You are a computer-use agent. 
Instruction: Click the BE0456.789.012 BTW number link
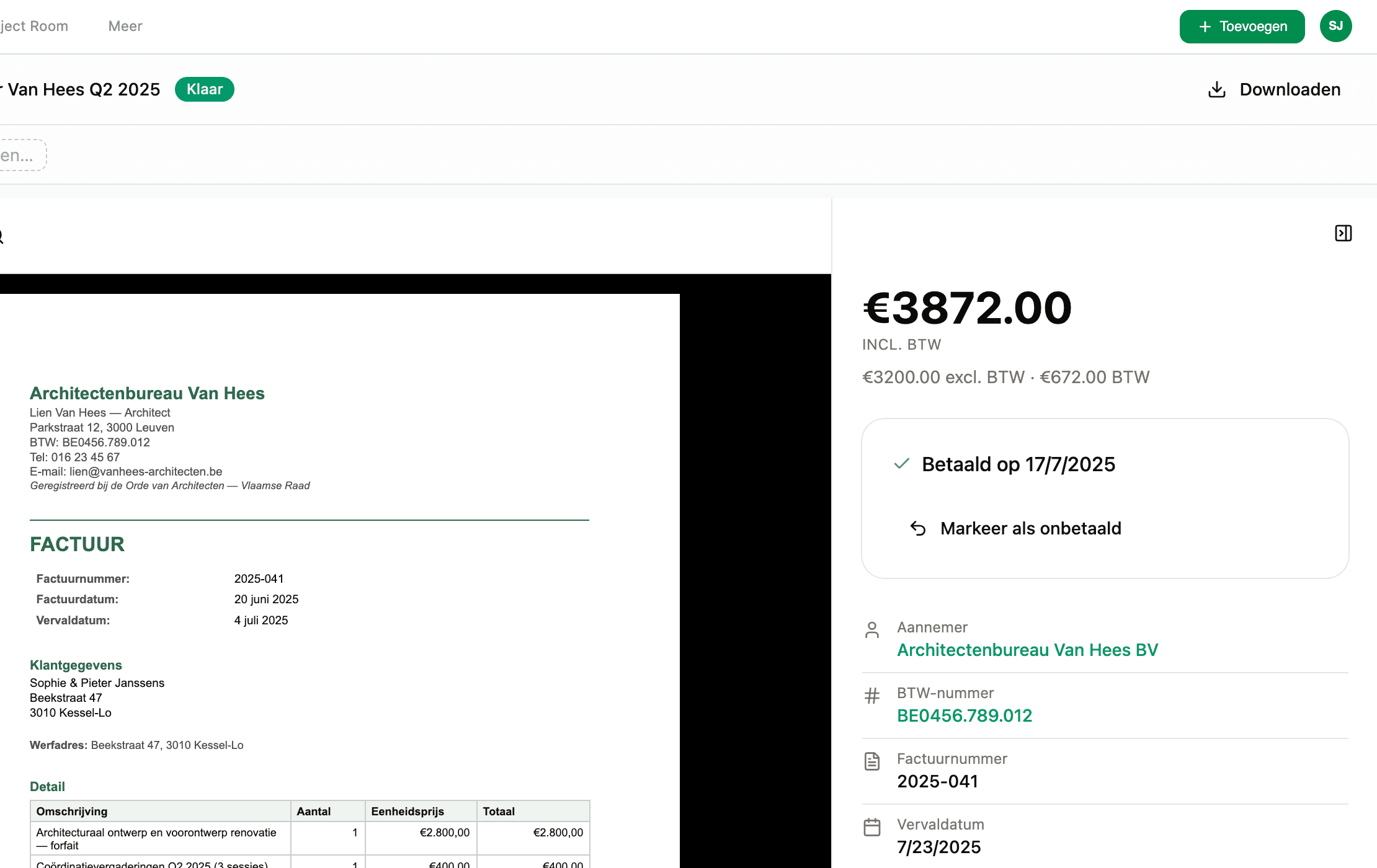(965, 715)
